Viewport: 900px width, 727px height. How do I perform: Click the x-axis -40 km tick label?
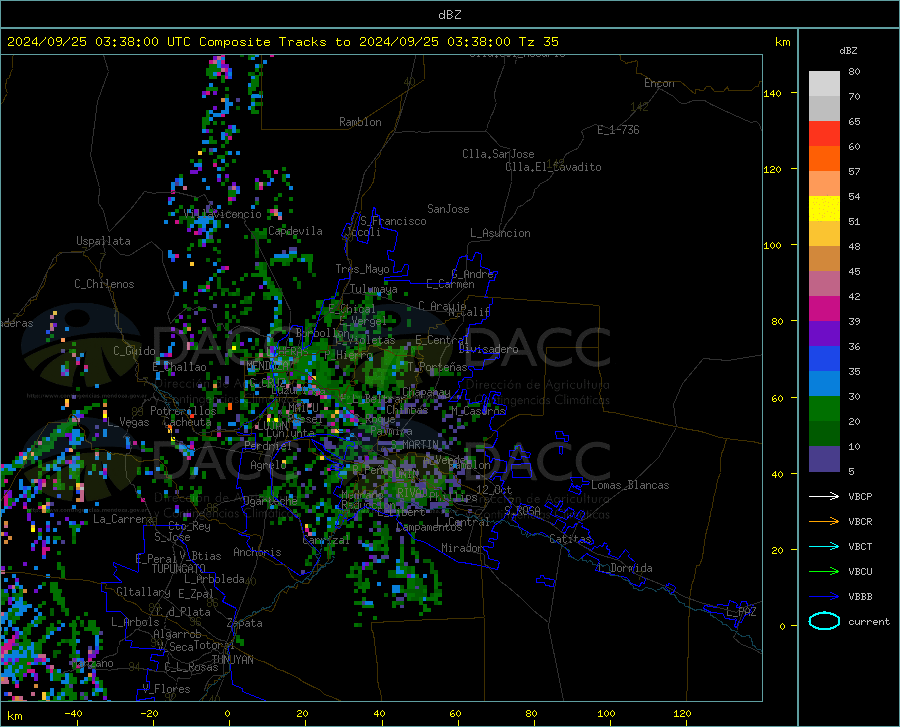pos(73,713)
